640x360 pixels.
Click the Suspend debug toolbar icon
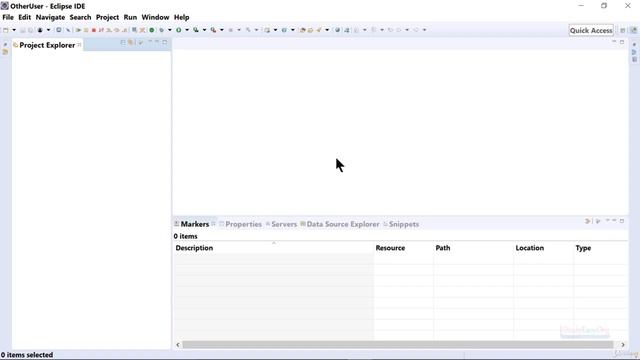pyautogui.click(x=86, y=30)
